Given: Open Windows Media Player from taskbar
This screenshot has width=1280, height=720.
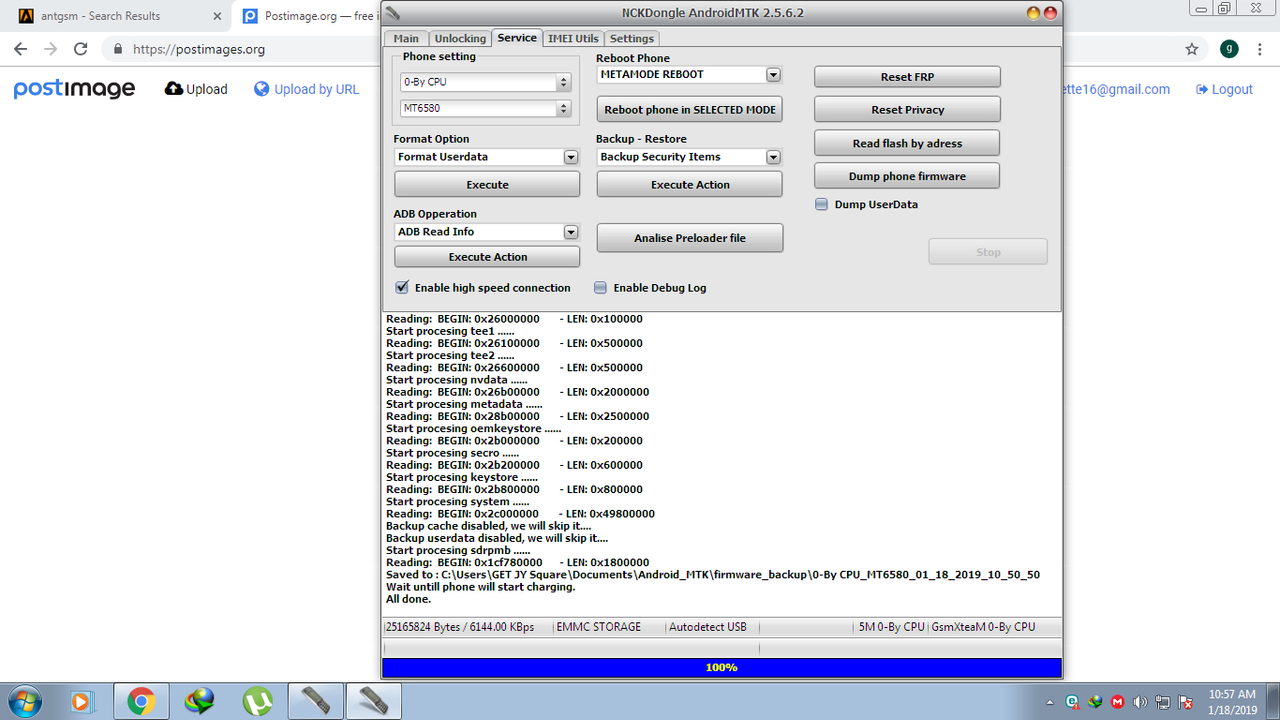Looking at the screenshot, I should pyautogui.click(x=84, y=702).
